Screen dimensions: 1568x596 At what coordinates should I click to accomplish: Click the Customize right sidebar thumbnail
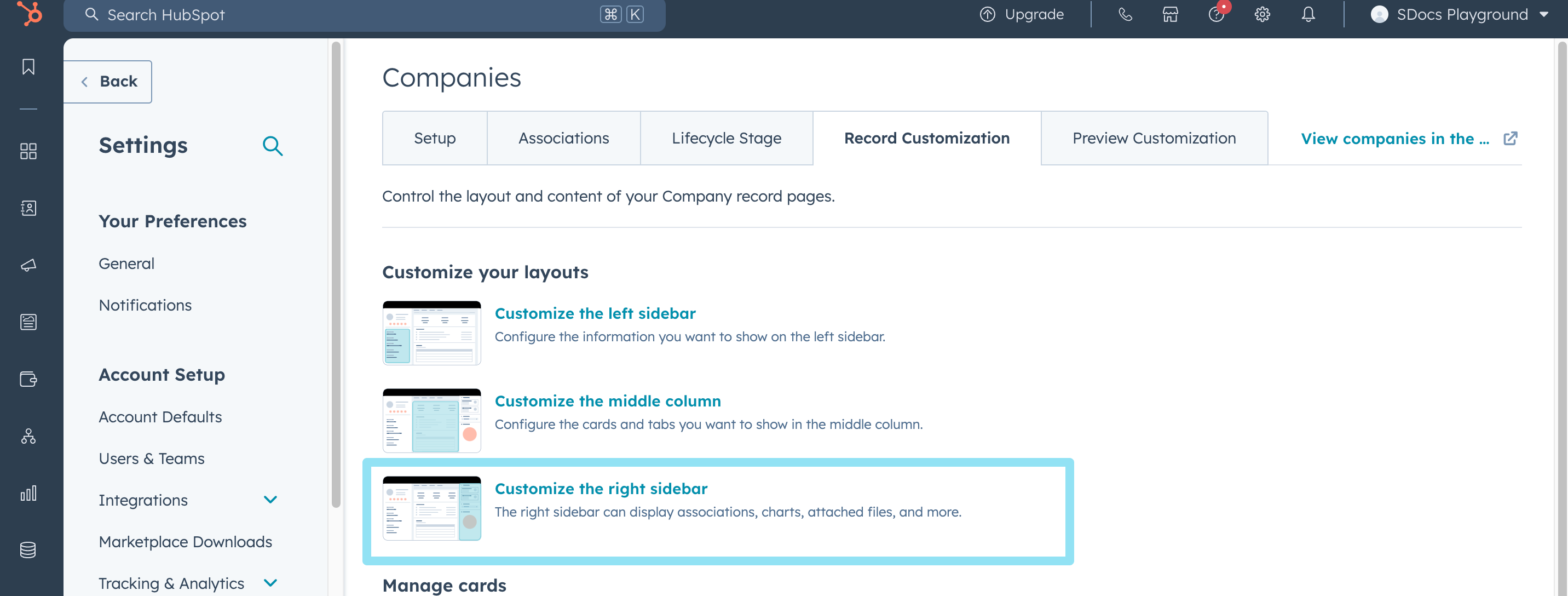click(x=432, y=508)
